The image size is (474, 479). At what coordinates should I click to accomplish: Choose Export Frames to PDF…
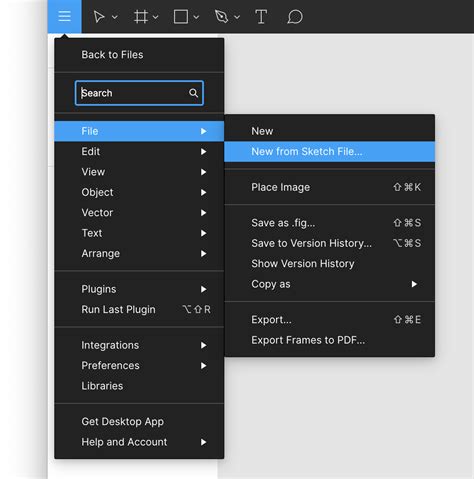coord(329,340)
